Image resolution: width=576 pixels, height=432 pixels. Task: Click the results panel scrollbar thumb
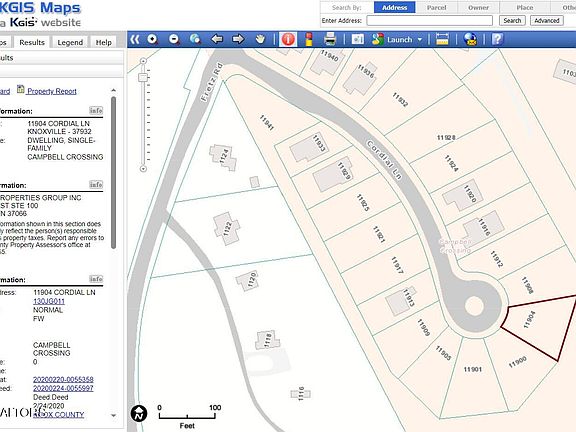(114, 173)
